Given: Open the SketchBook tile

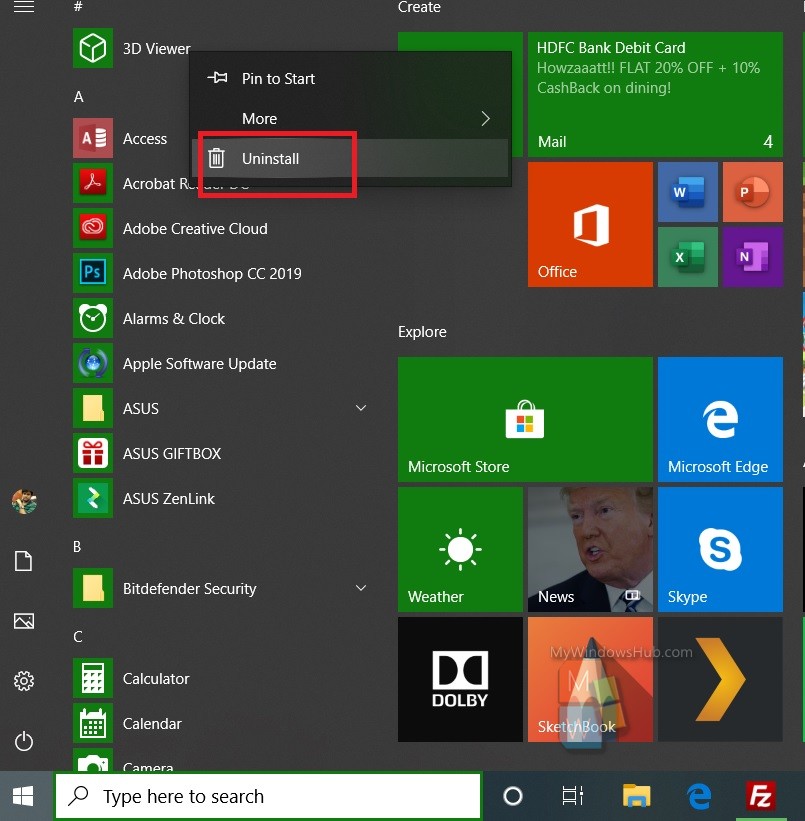Looking at the screenshot, I should 590,679.
